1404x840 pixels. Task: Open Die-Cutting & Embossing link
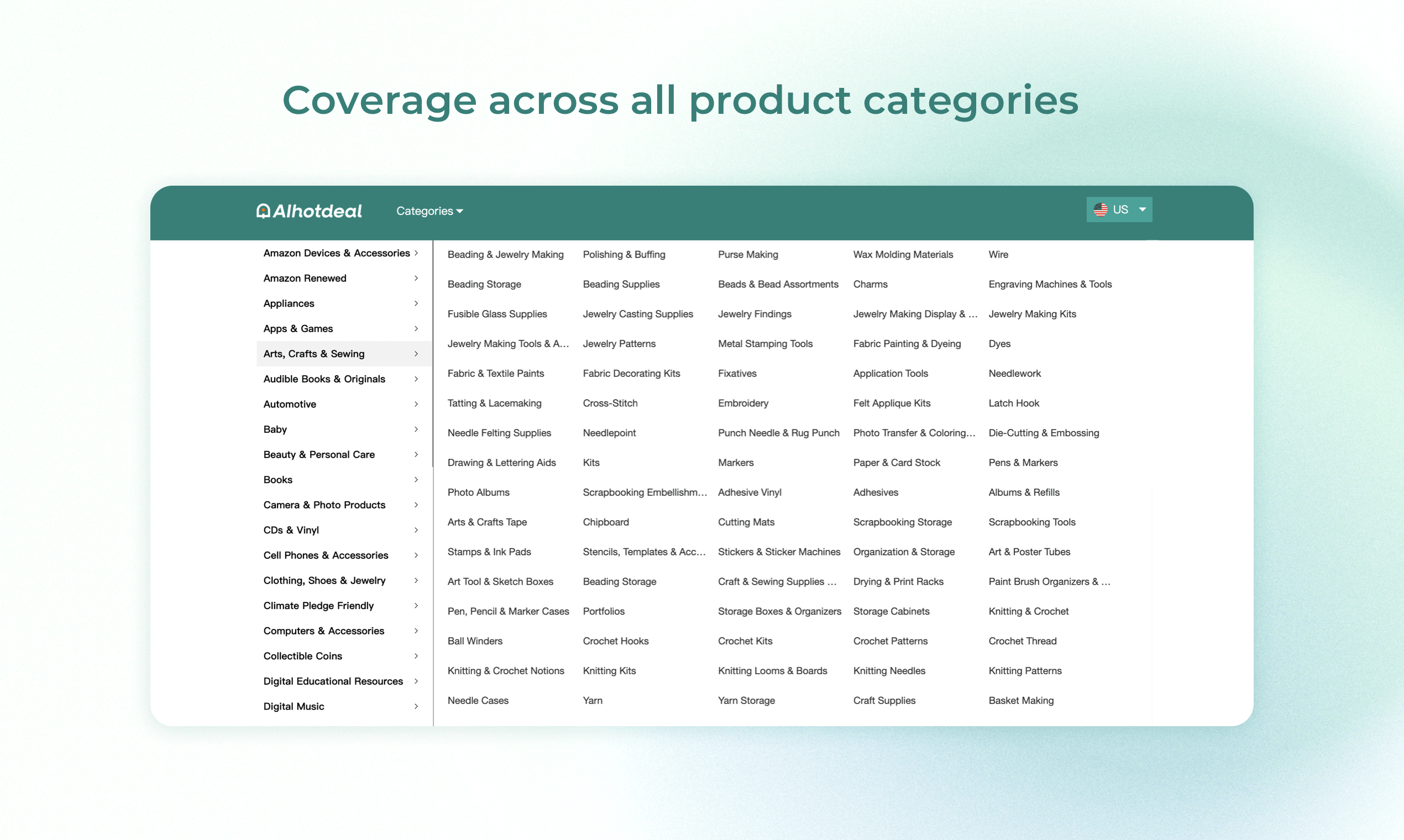(1044, 433)
